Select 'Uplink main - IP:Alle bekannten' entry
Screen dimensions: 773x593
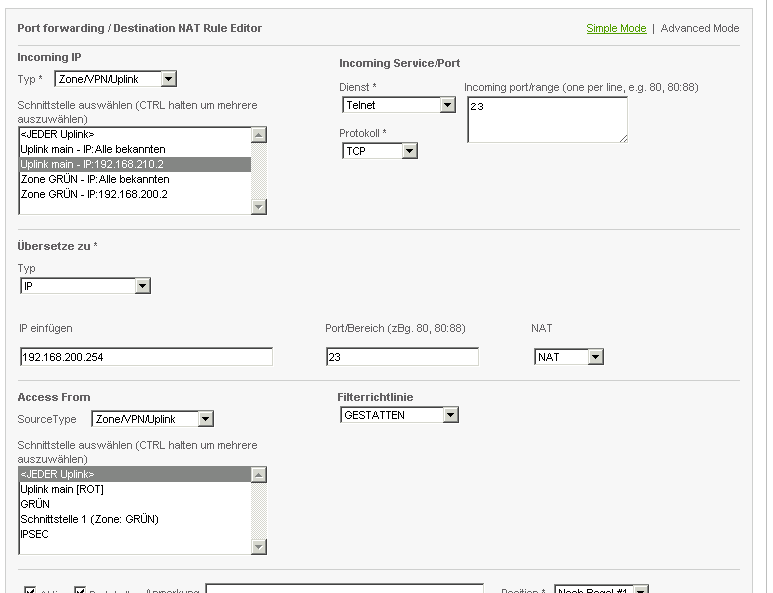pyautogui.click(x=134, y=149)
